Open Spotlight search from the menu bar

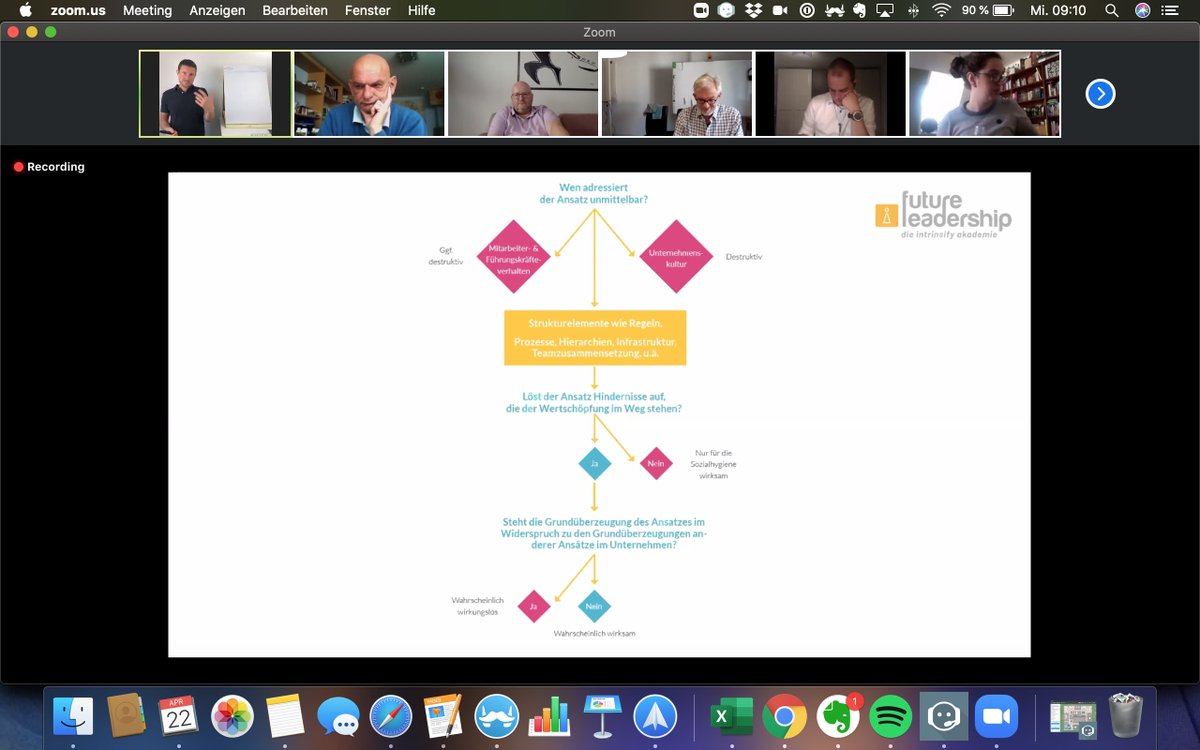click(x=1110, y=10)
